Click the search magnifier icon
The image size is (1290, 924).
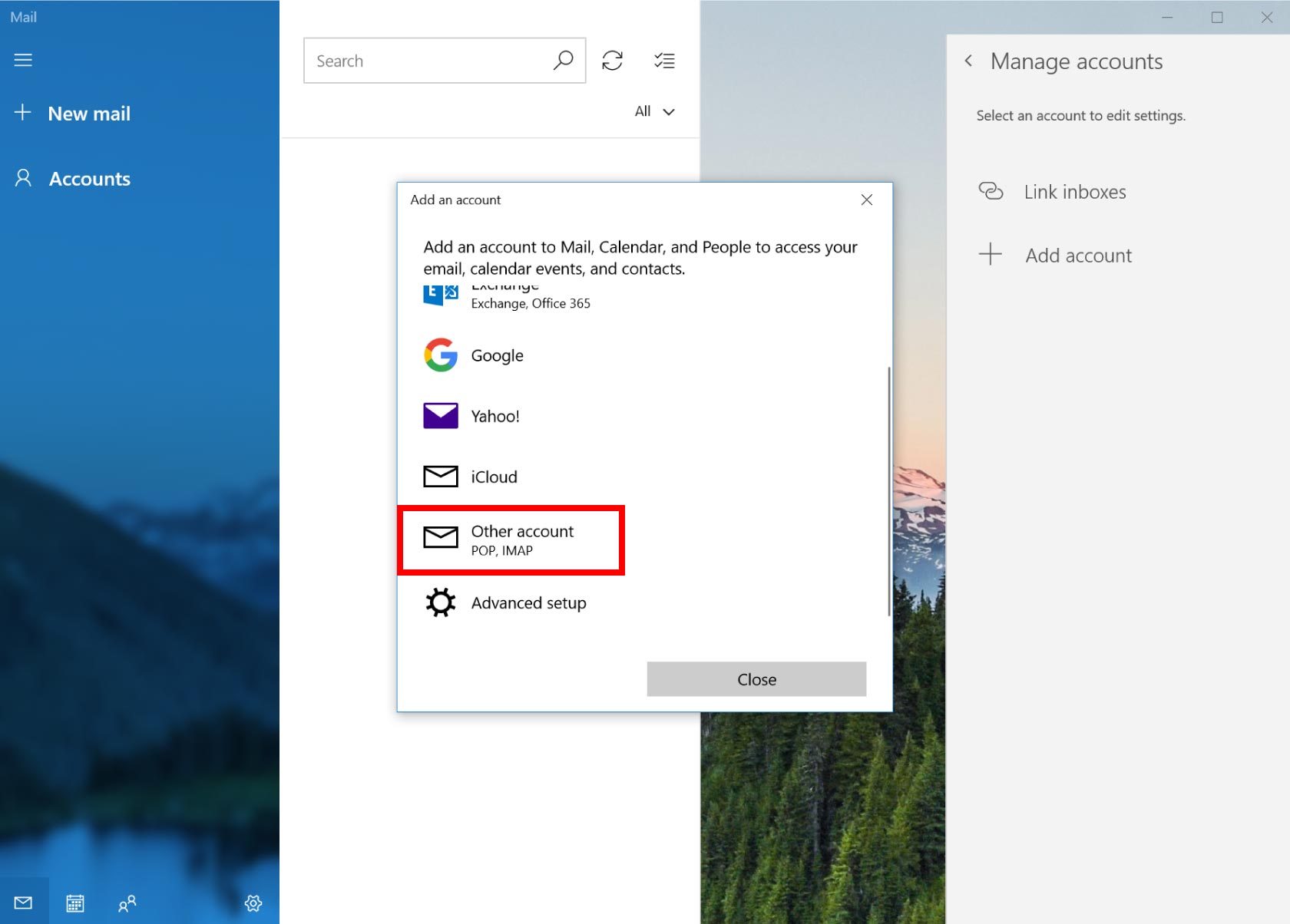click(x=563, y=61)
